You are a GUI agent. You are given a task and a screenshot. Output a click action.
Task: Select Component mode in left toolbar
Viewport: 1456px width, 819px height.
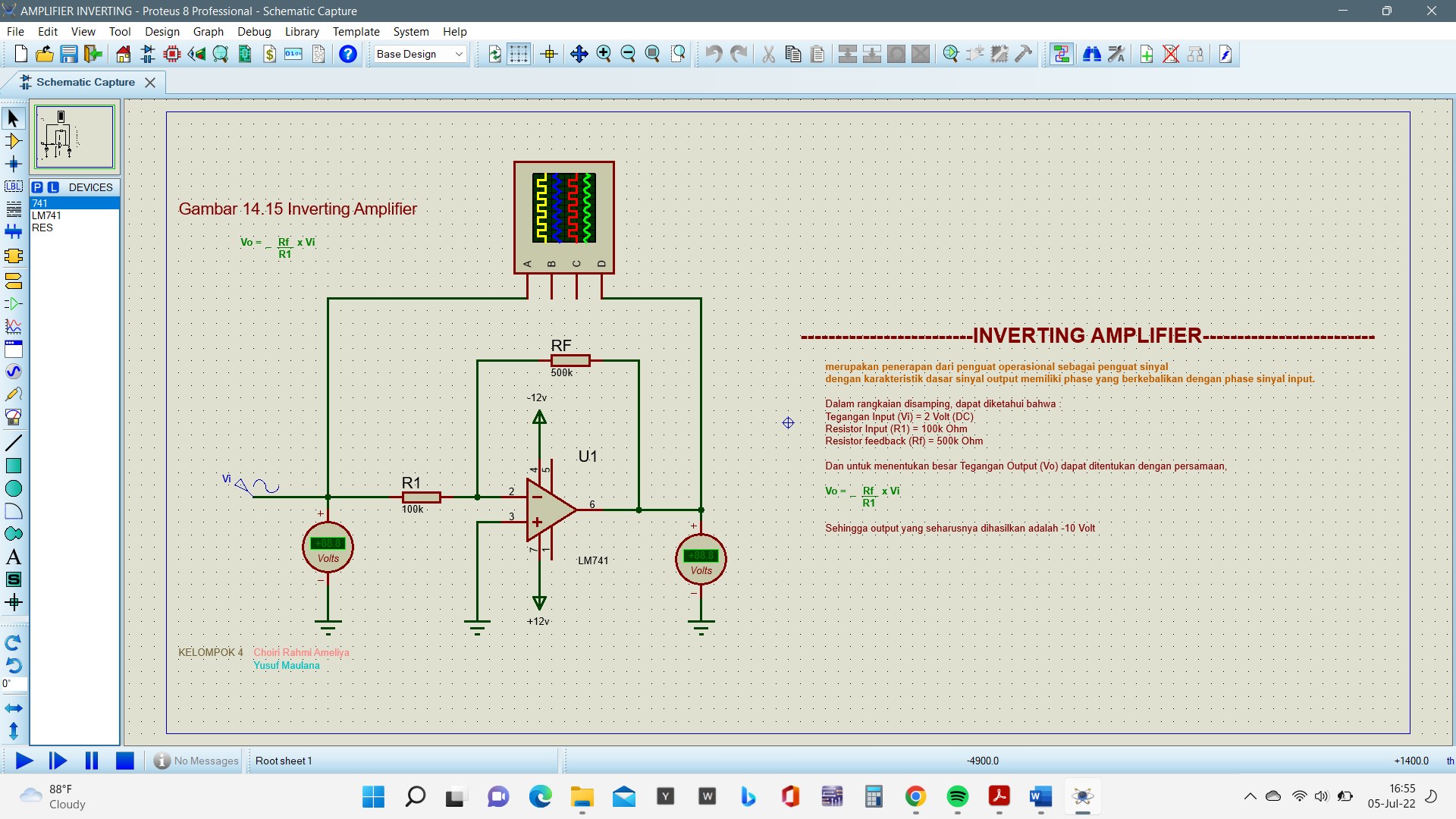click(x=13, y=141)
